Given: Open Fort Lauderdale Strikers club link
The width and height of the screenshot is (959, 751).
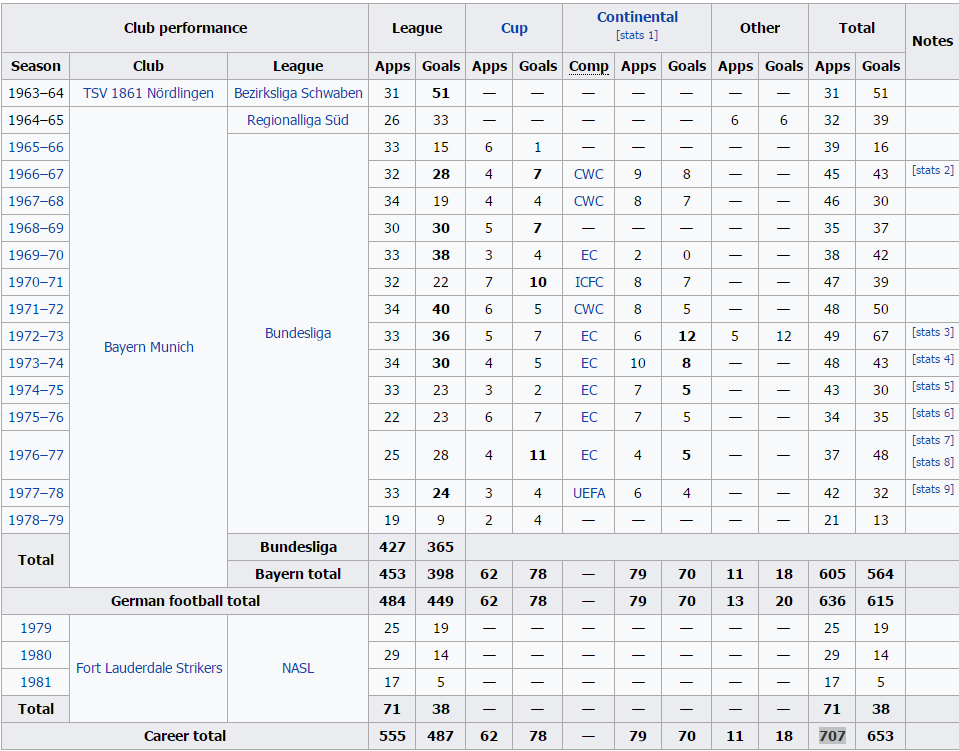Looking at the screenshot, I should [x=149, y=668].
